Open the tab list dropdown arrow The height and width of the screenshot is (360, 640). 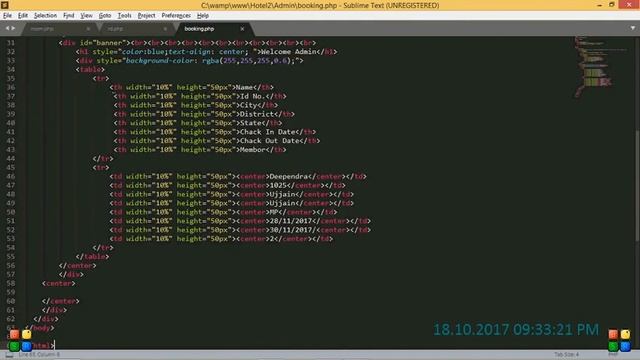click(x=633, y=28)
